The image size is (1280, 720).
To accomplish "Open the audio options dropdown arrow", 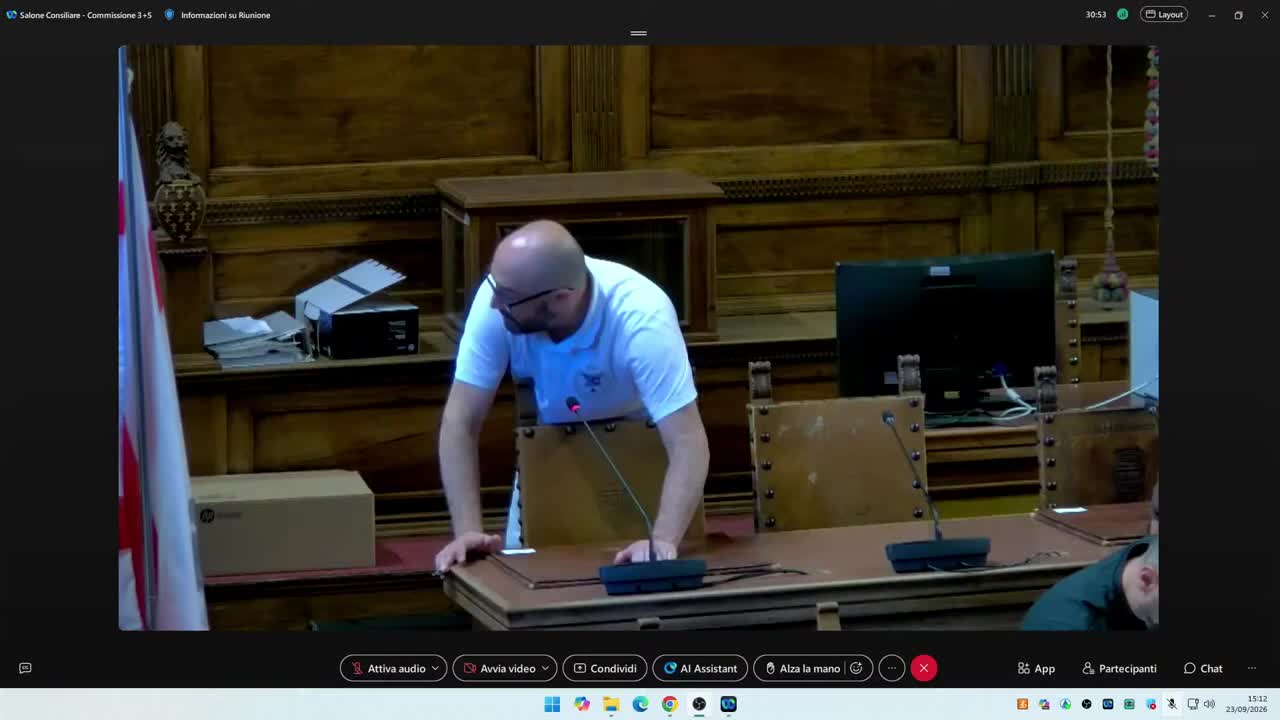I will 435,668.
